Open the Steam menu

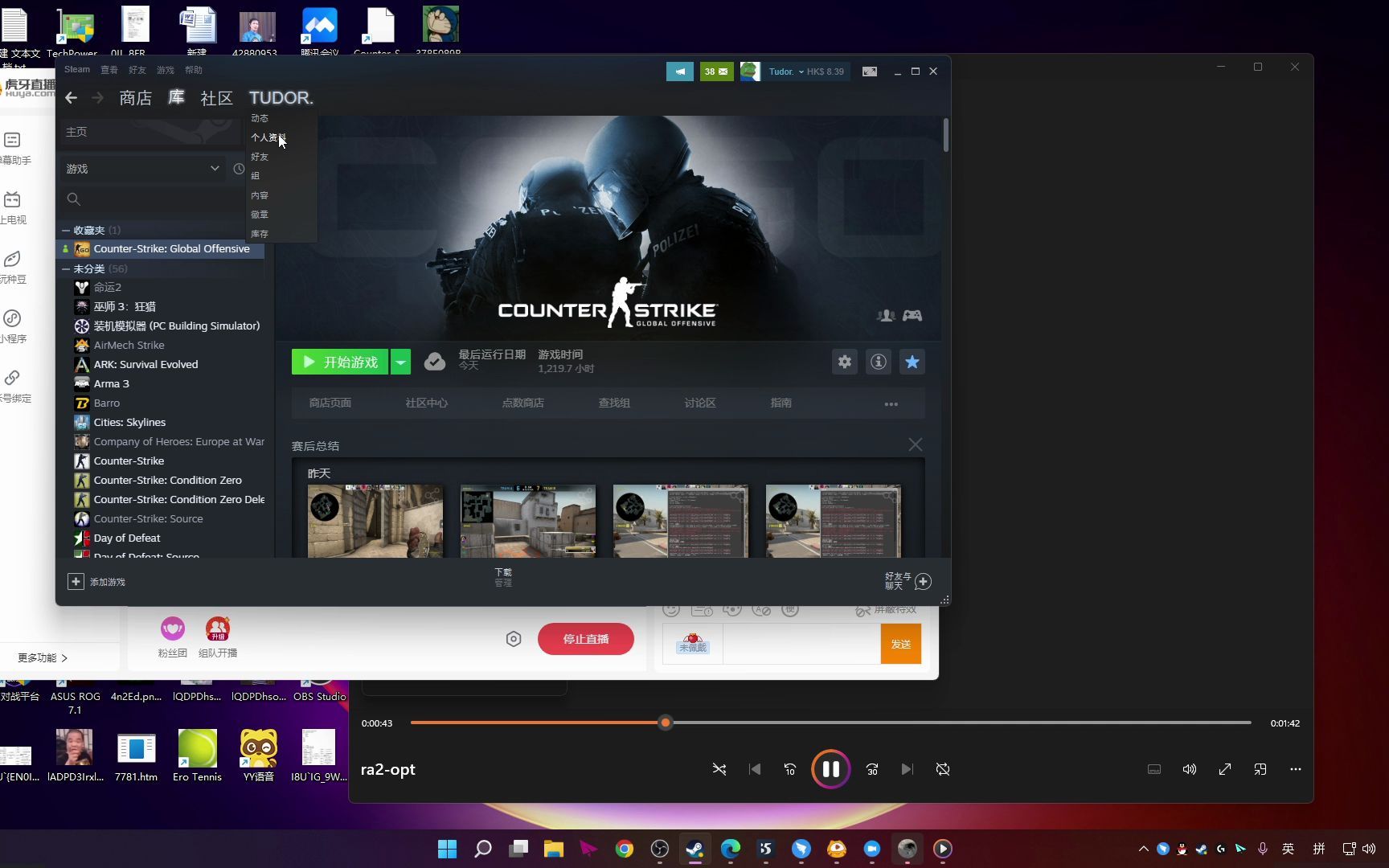point(77,70)
